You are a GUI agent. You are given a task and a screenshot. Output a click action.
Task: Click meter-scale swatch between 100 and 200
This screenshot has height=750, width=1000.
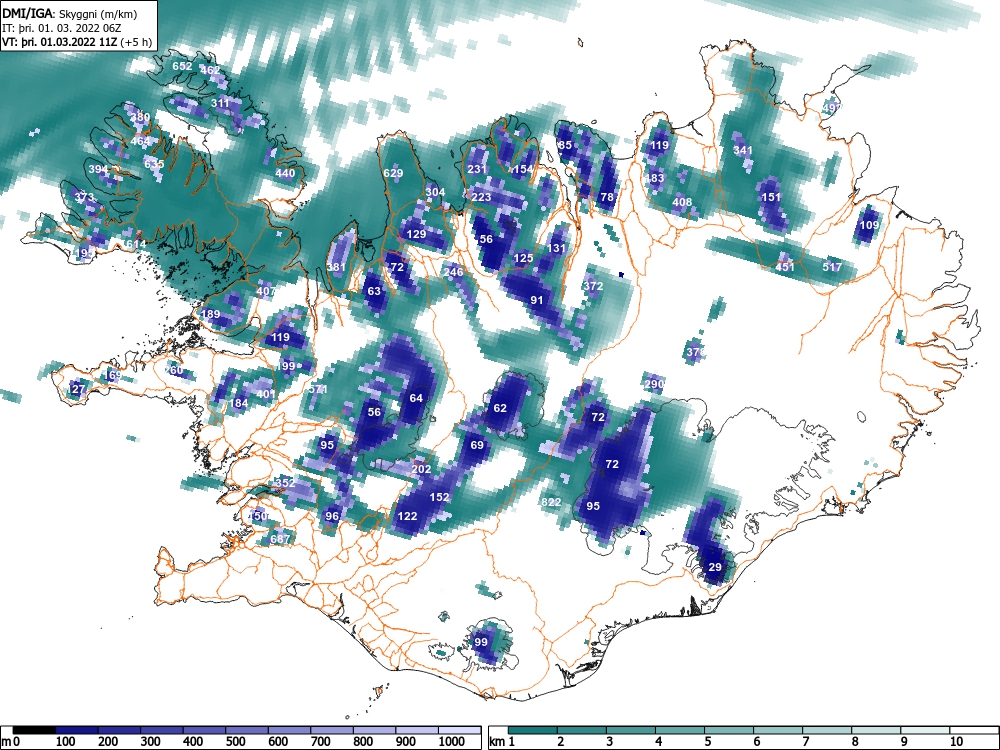[x=77, y=730]
